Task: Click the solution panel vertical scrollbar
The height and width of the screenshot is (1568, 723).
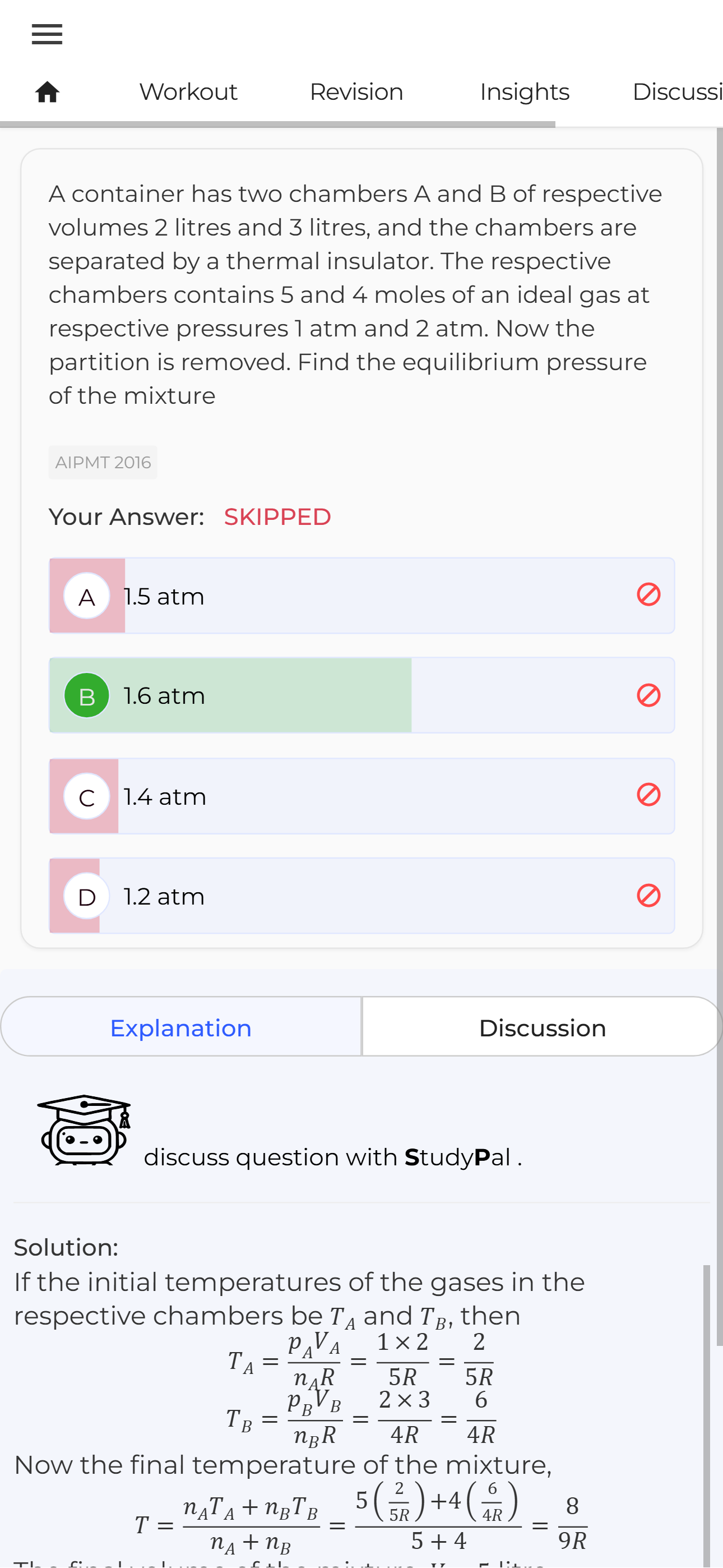Action: [x=707, y=1416]
